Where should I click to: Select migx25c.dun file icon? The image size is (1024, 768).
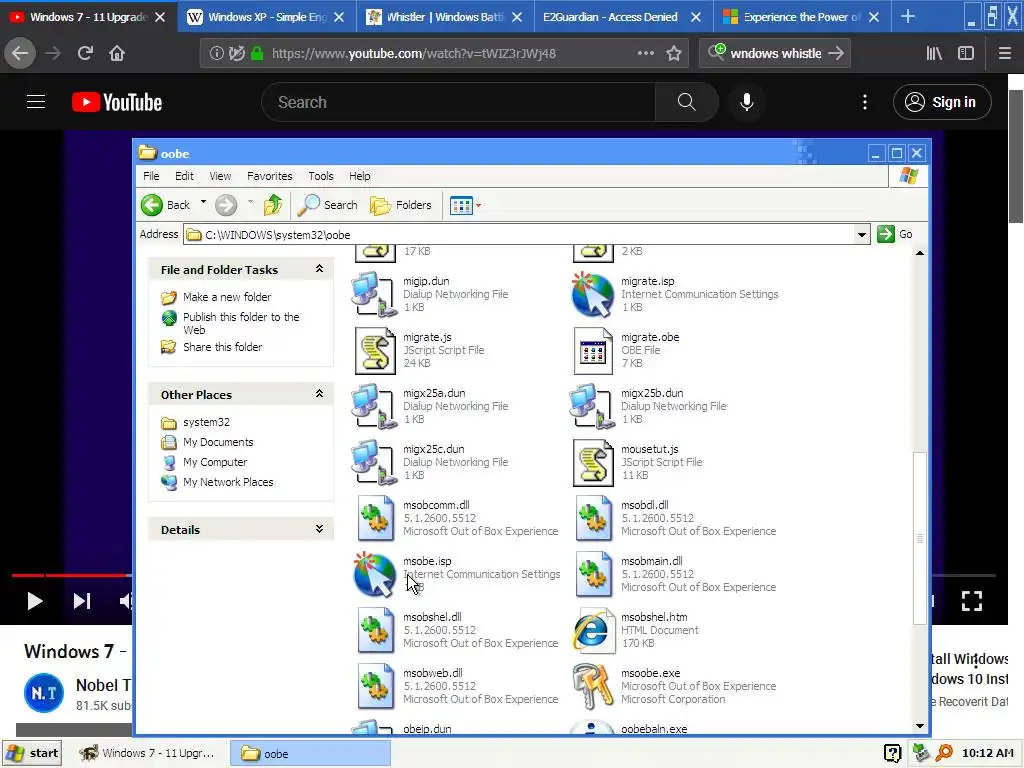point(374,462)
